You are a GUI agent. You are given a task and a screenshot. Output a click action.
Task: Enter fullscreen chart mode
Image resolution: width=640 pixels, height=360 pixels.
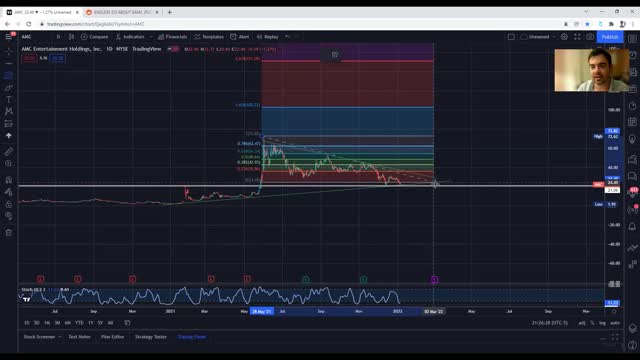[577, 37]
